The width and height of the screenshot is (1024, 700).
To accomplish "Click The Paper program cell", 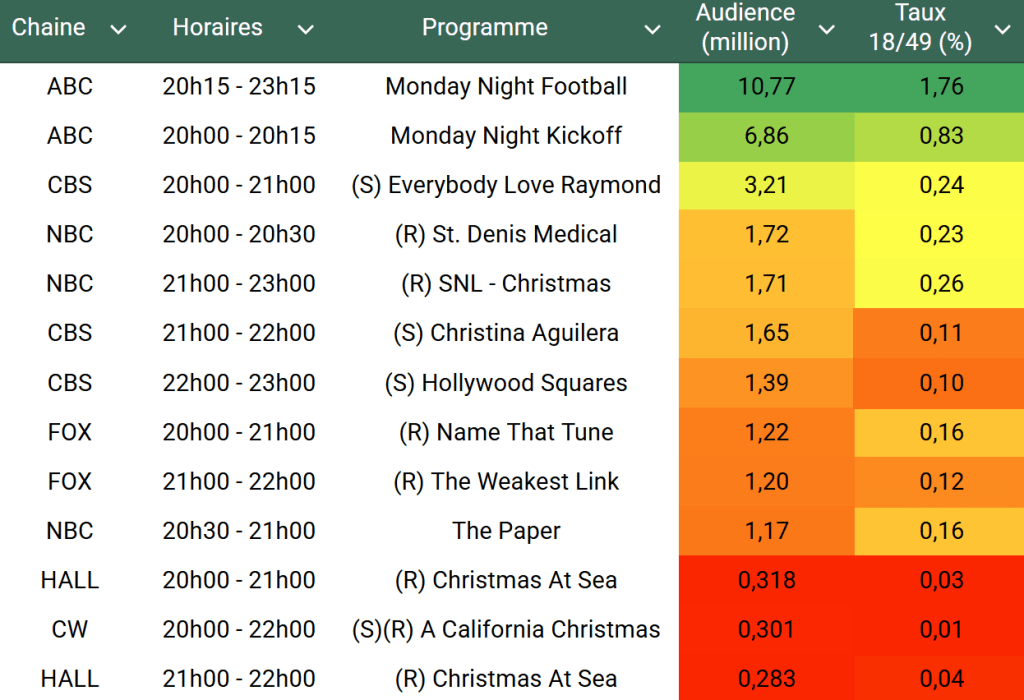I will click(x=506, y=531).
